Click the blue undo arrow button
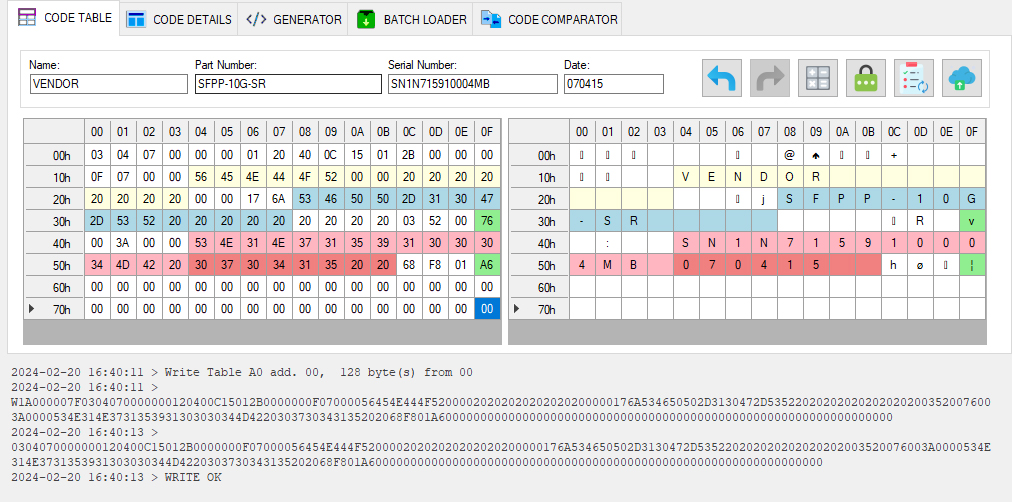The image size is (1012, 502). coord(722,78)
